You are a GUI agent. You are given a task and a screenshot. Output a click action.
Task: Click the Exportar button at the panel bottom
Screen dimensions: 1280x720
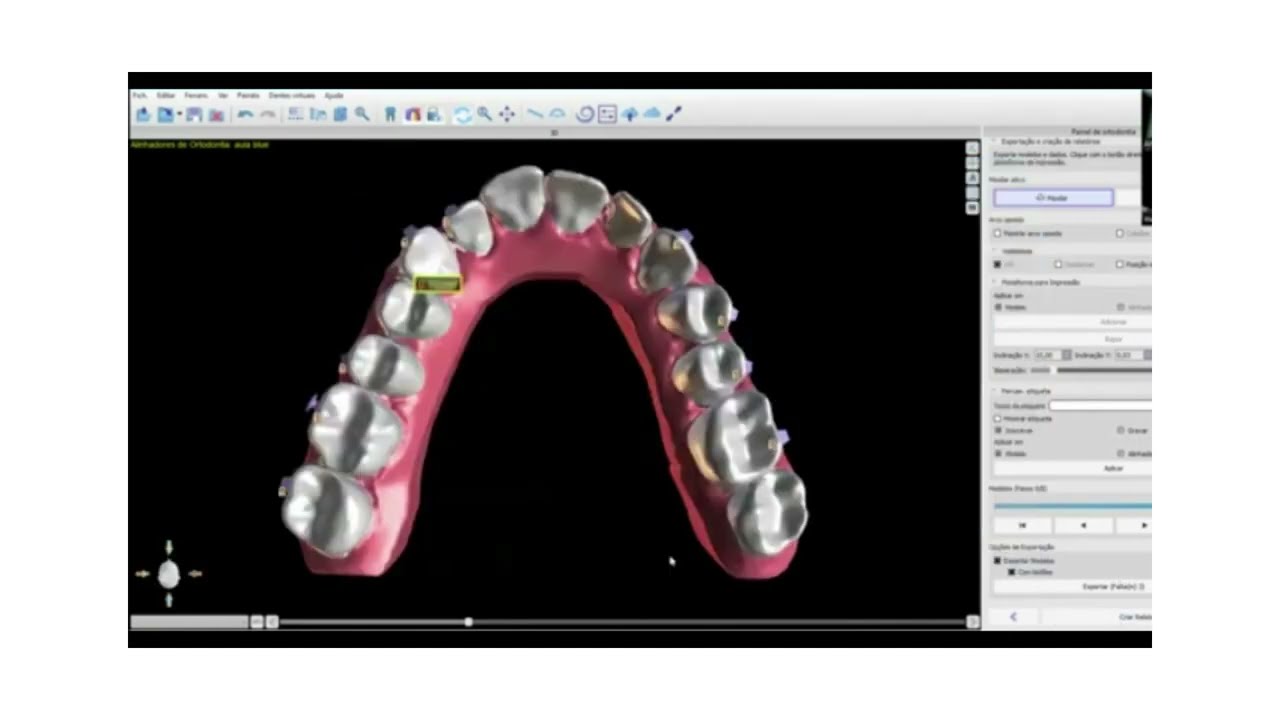[x=1072, y=587]
